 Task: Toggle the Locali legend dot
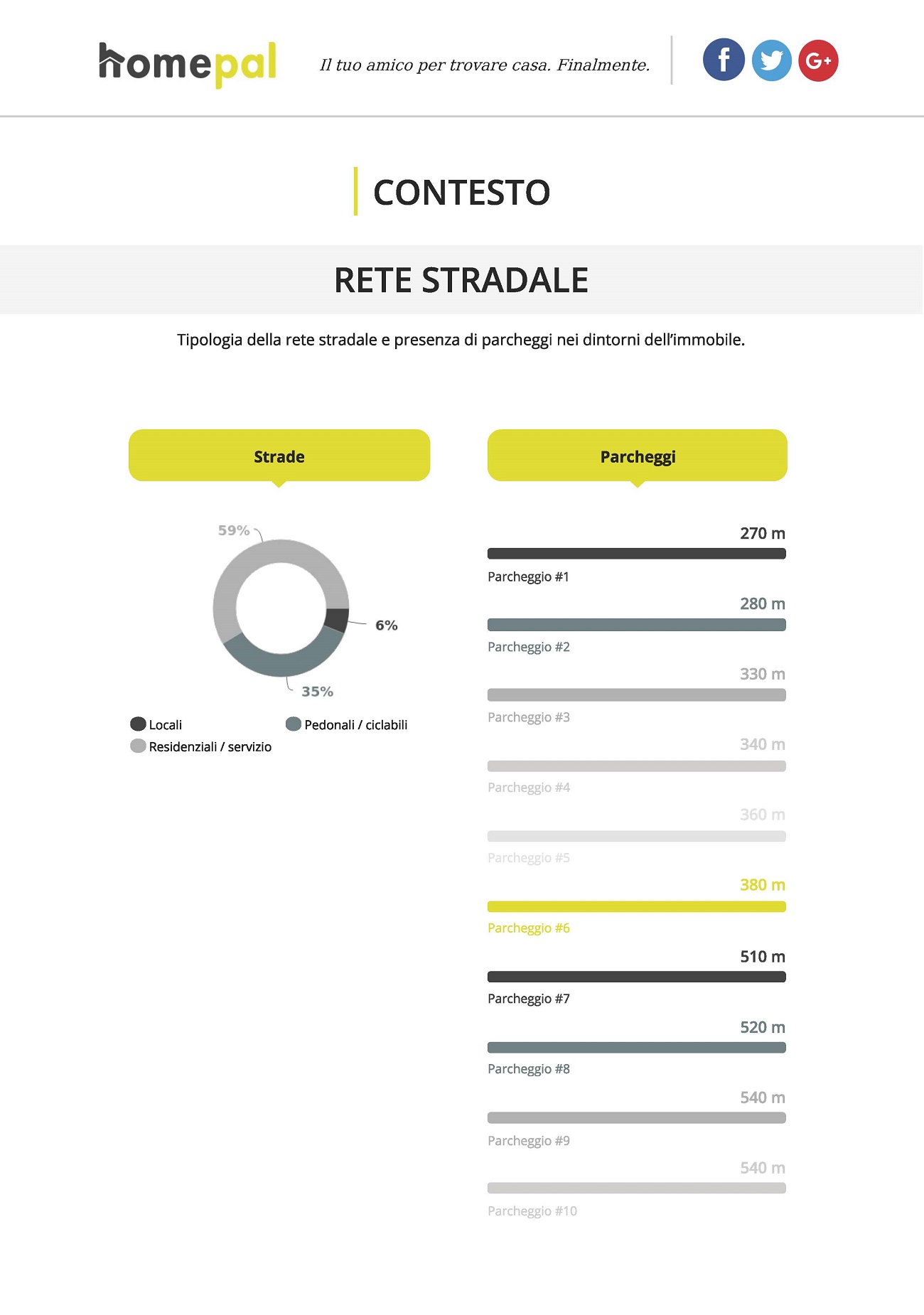(x=138, y=724)
